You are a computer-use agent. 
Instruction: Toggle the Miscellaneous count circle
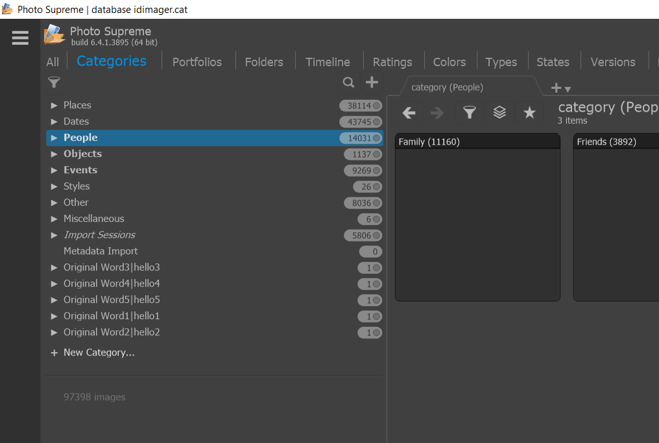[376, 219]
